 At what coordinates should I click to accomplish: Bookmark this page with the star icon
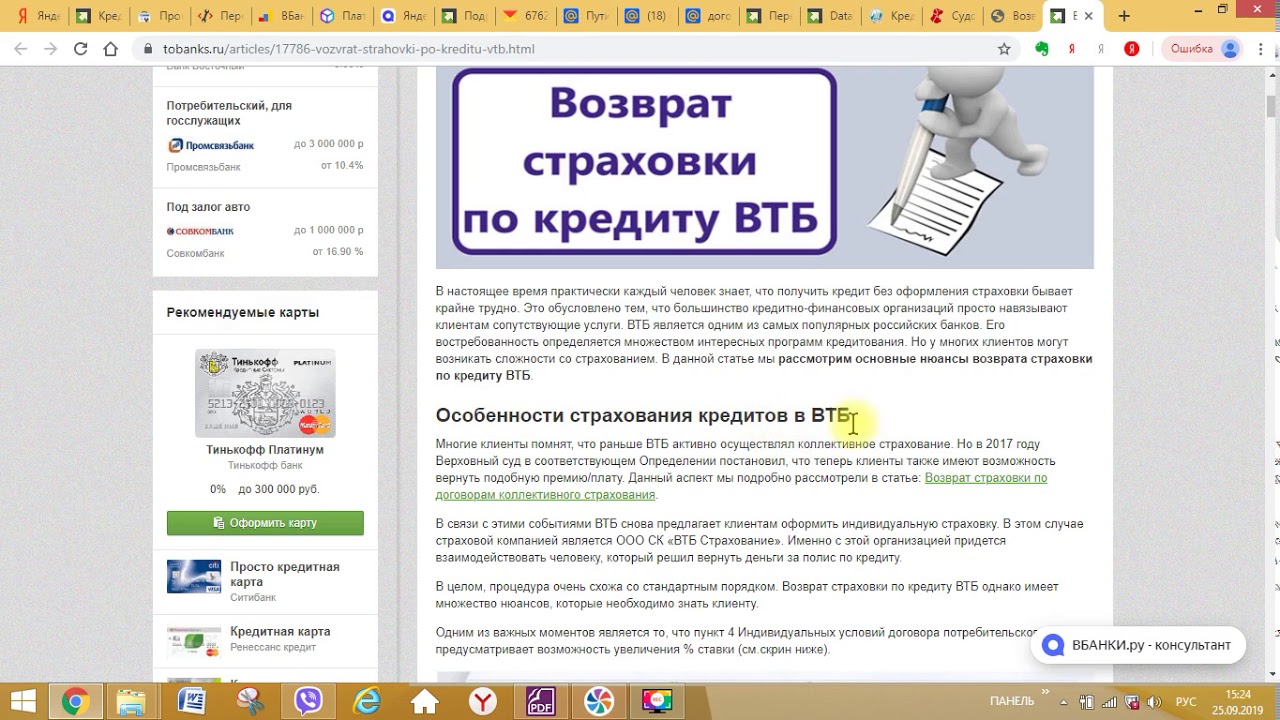(x=1004, y=49)
